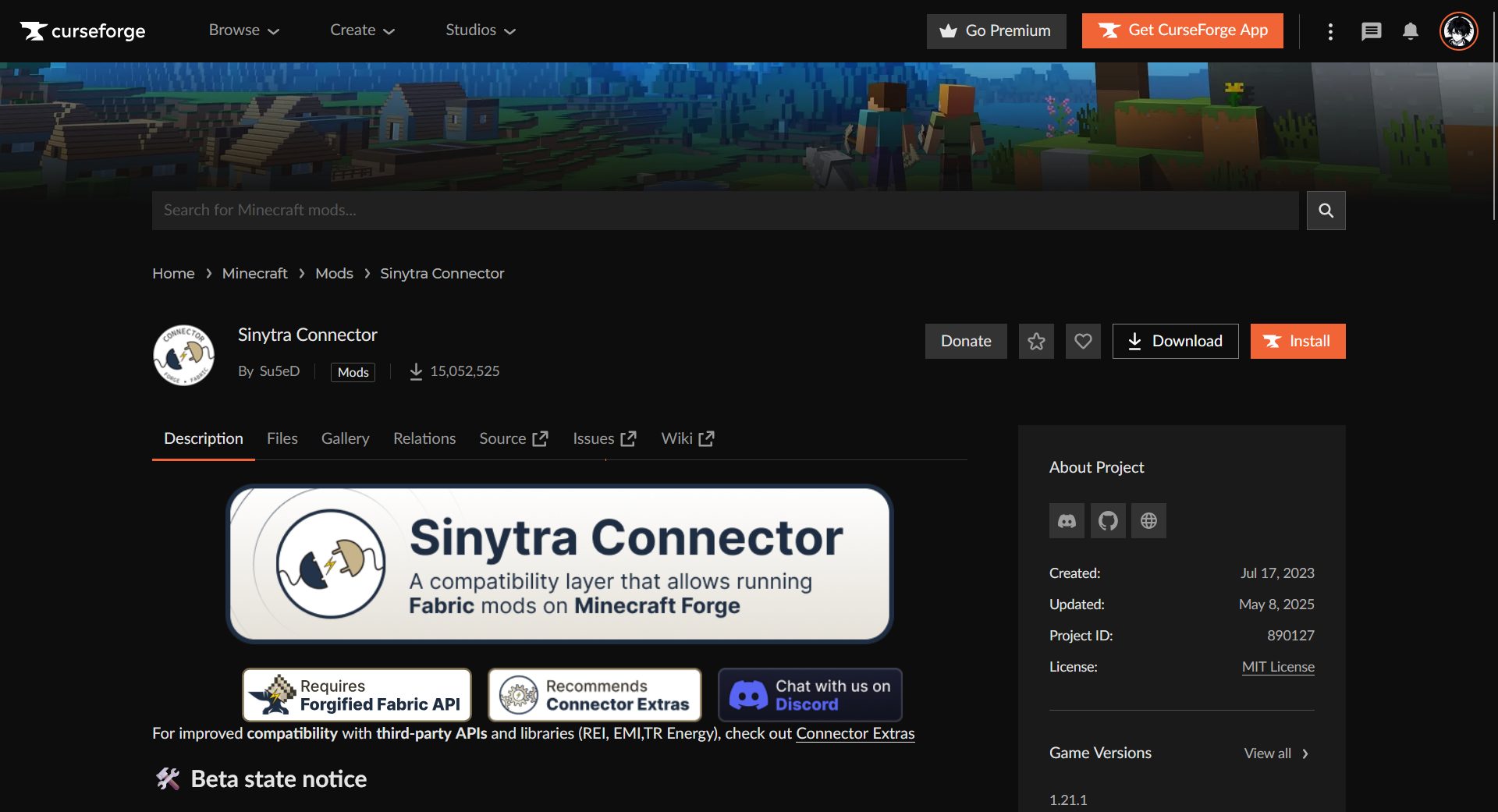Open the project's GitHub icon link
The width and height of the screenshot is (1498, 812).
(x=1108, y=520)
